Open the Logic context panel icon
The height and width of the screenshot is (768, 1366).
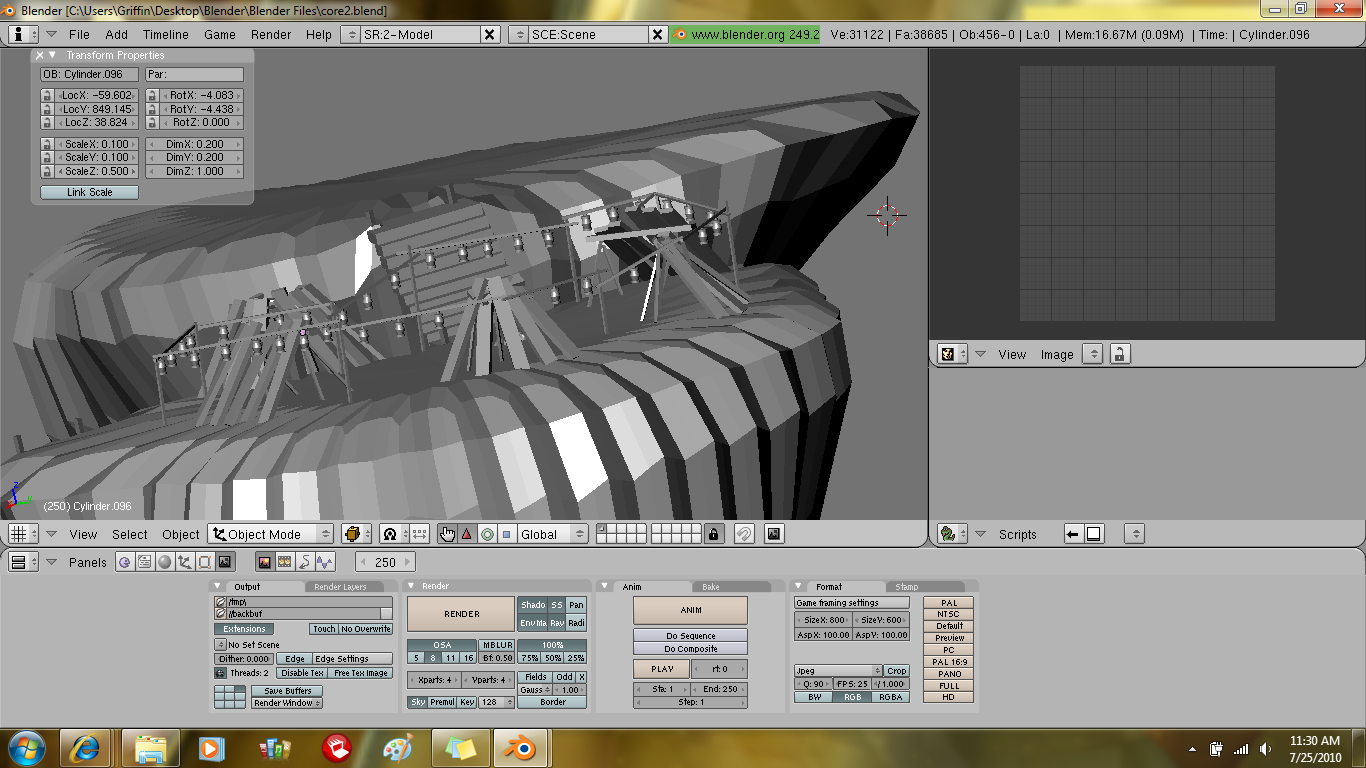pyautogui.click(x=125, y=562)
